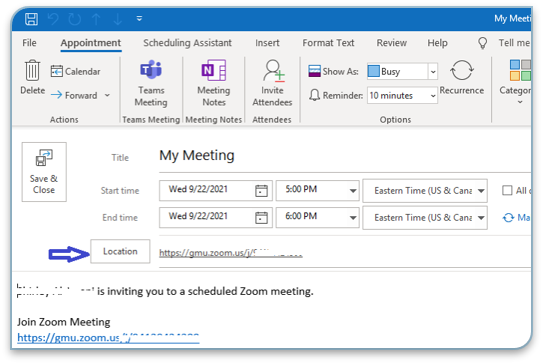This screenshot has height=364, width=543.
Task: Open the Format Text tab
Action: pos(328,43)
